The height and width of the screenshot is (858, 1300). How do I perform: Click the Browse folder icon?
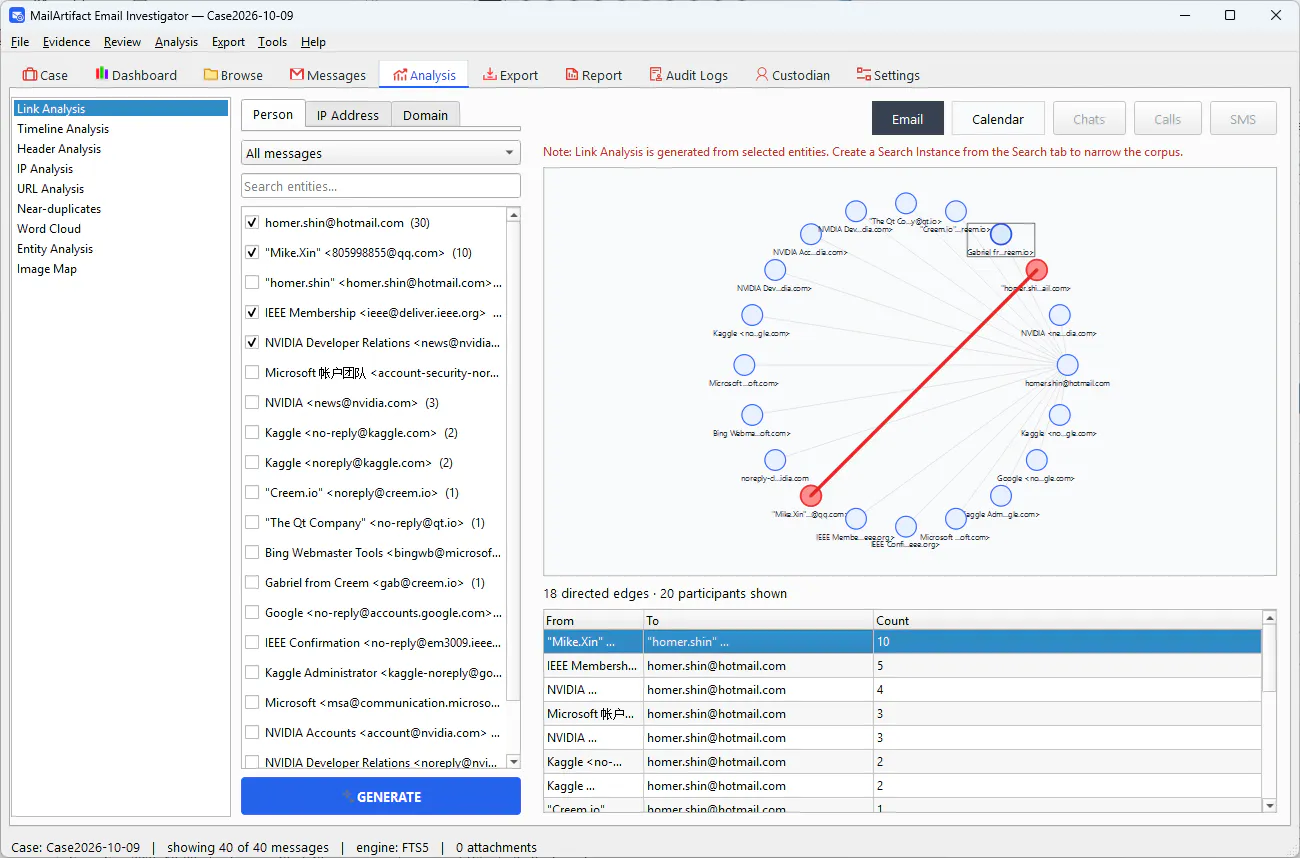(211, 75)
